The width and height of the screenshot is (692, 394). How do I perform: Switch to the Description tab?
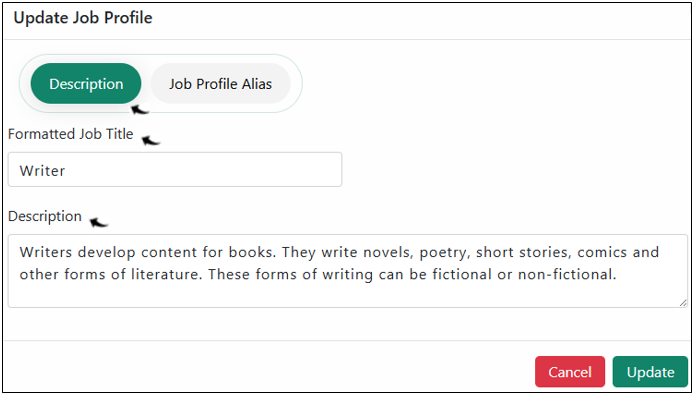(86, 84)
